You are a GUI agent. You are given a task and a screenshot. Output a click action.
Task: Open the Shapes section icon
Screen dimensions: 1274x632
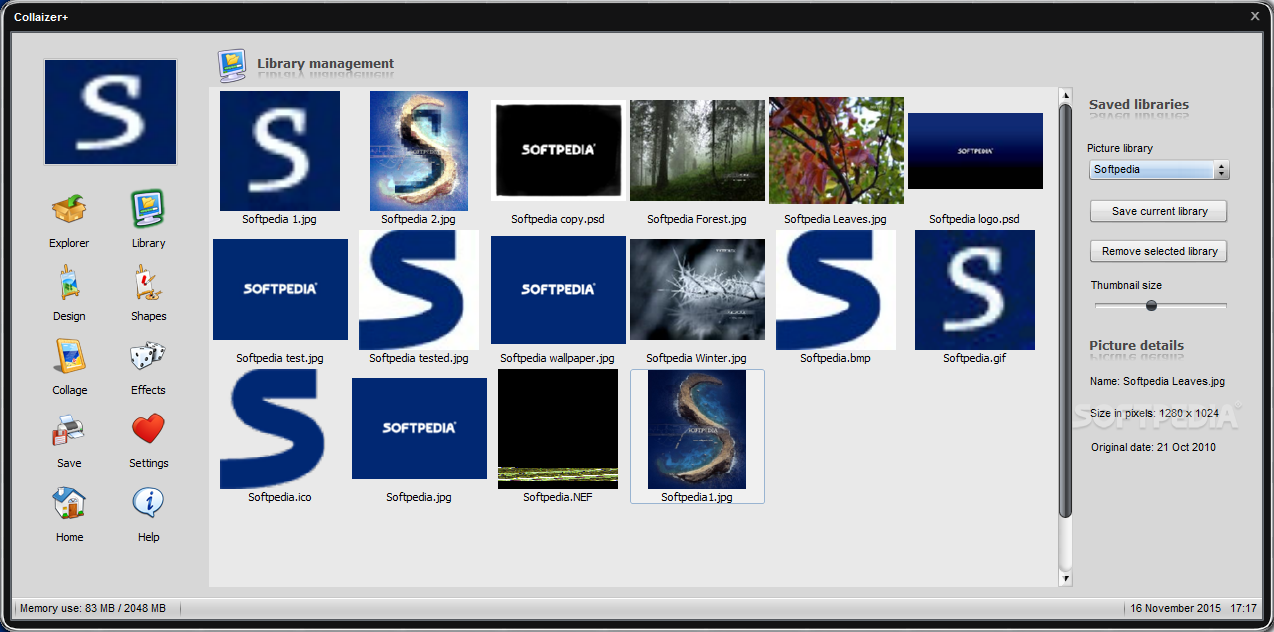[x=148, y=283]
